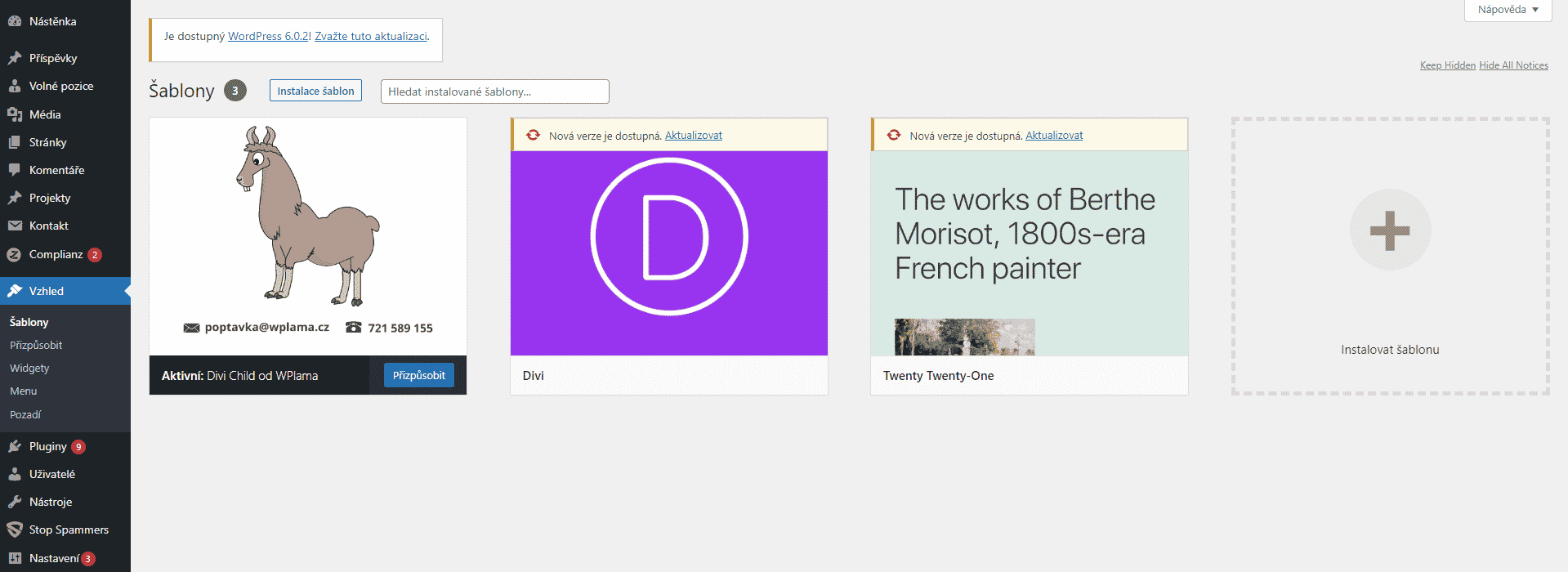Screen dimensions: 1568x572
Task: Focus the Hledat instalované šablony search field
Action: coord(495,92)
